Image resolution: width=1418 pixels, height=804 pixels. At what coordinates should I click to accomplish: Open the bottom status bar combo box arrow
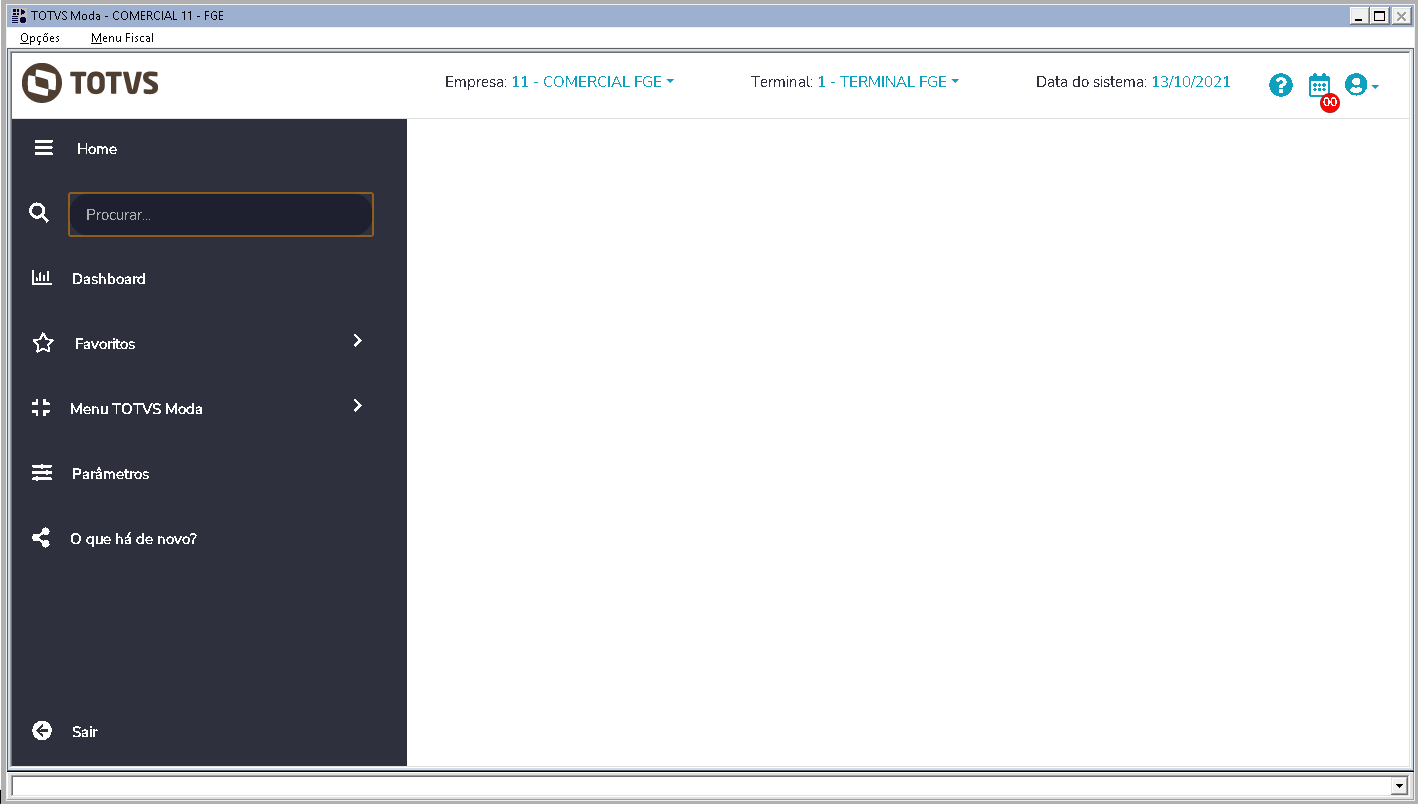(1399, 786)
